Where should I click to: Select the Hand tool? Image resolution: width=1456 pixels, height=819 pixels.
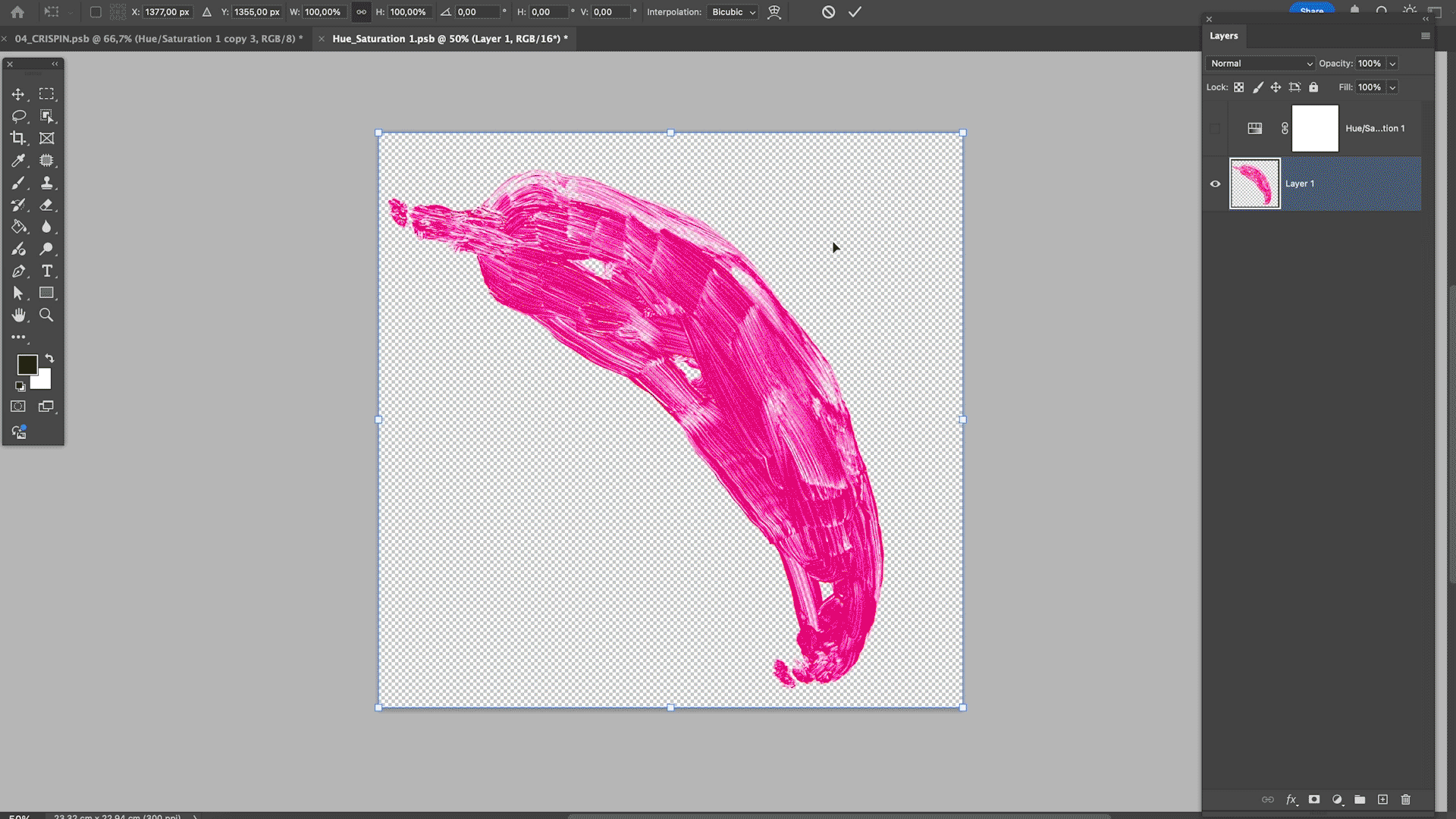18,315
